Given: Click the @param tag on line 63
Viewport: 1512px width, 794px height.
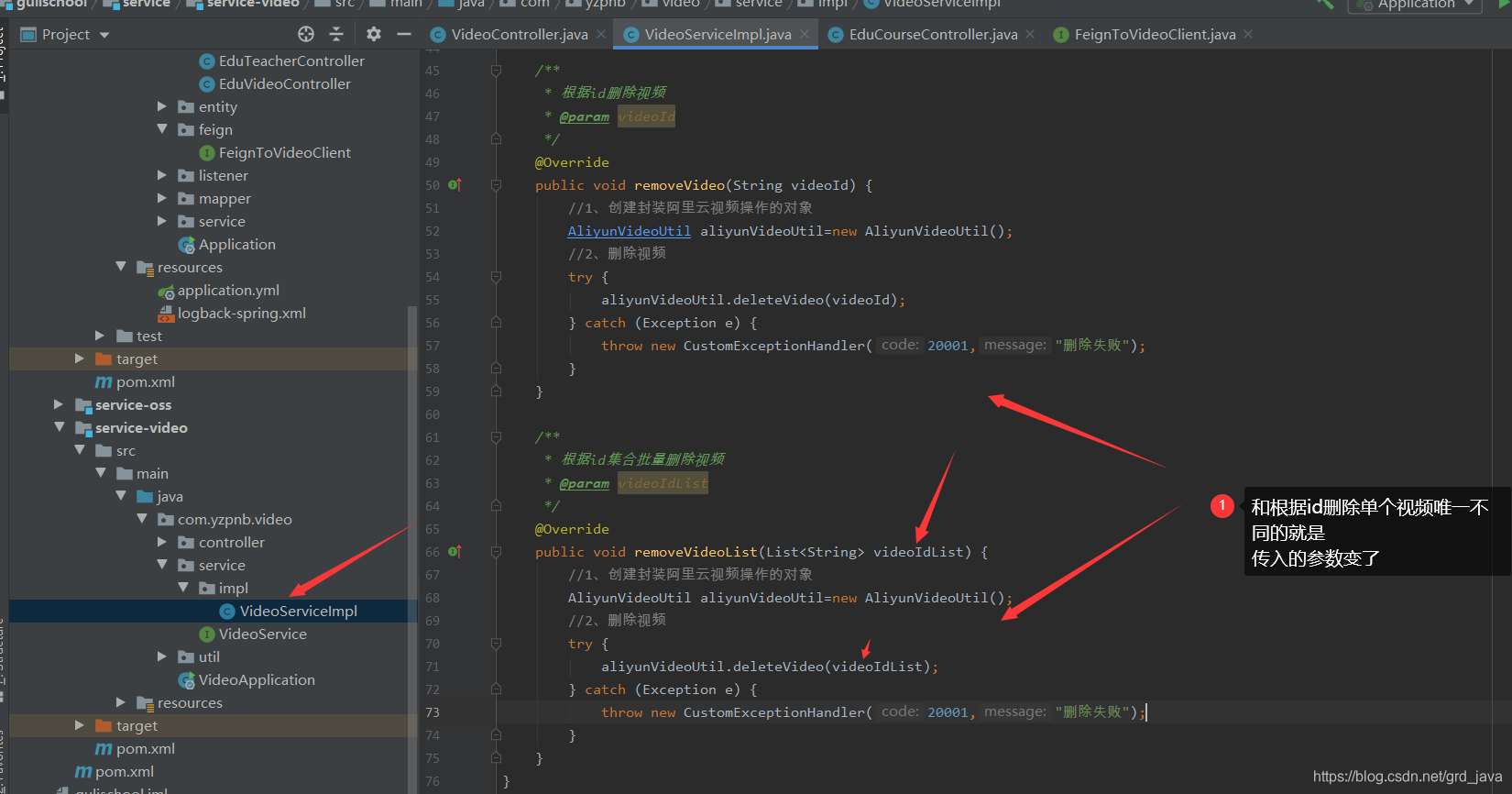Looking at the screenshot, I should point(585,483).
